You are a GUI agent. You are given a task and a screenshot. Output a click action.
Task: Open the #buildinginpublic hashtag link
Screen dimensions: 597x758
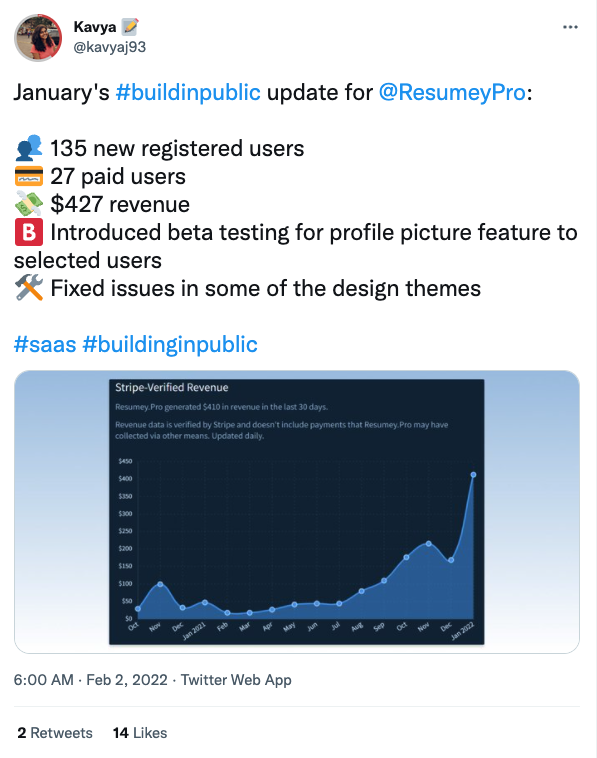[170, 345]
